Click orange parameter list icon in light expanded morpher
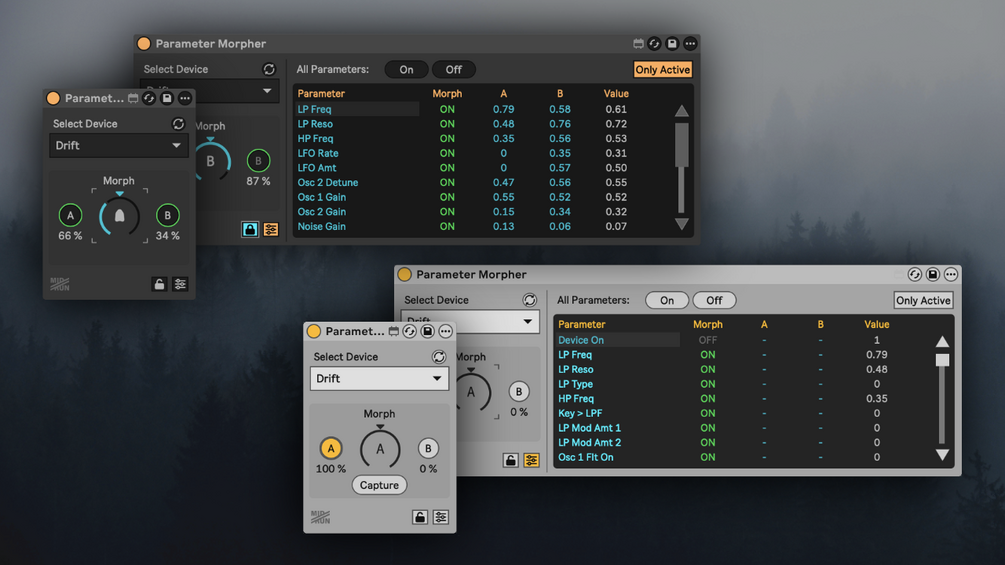The width and height of the screenshot is (1005, 565). point(531,460)
